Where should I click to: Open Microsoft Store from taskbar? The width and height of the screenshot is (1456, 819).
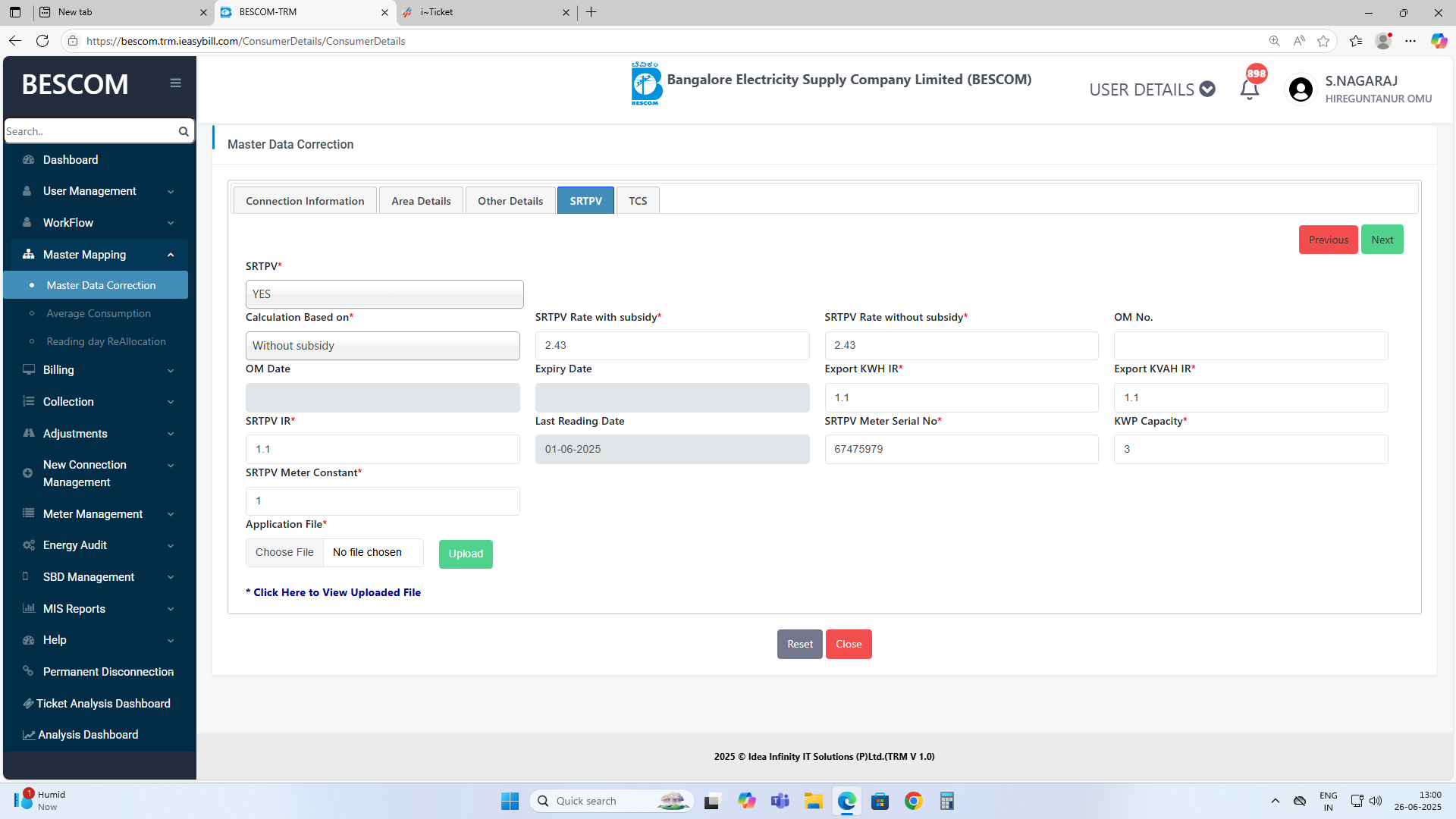coord(880,801)
